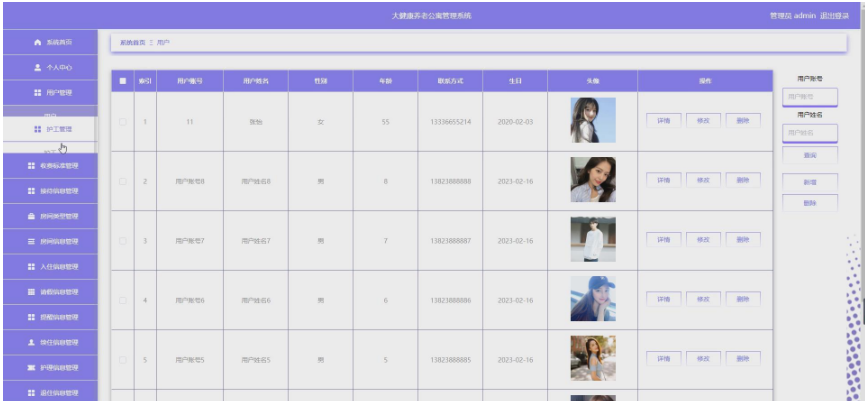Click phone number 13823888885

pos(450,360)
